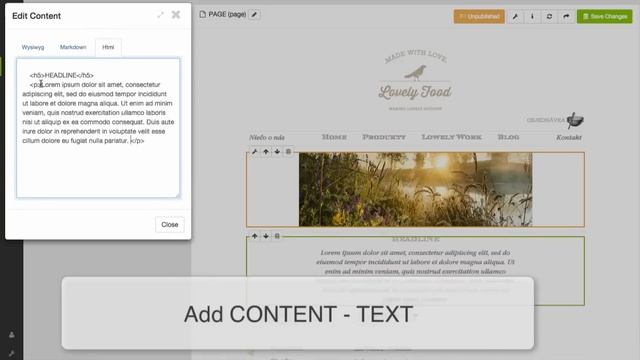640x360 pixels.
Task: Select the Html editor tab
Action: 108,47
